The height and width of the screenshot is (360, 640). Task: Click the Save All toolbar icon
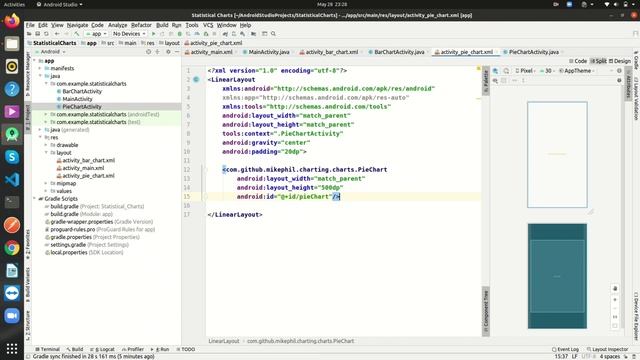(38, 34)
